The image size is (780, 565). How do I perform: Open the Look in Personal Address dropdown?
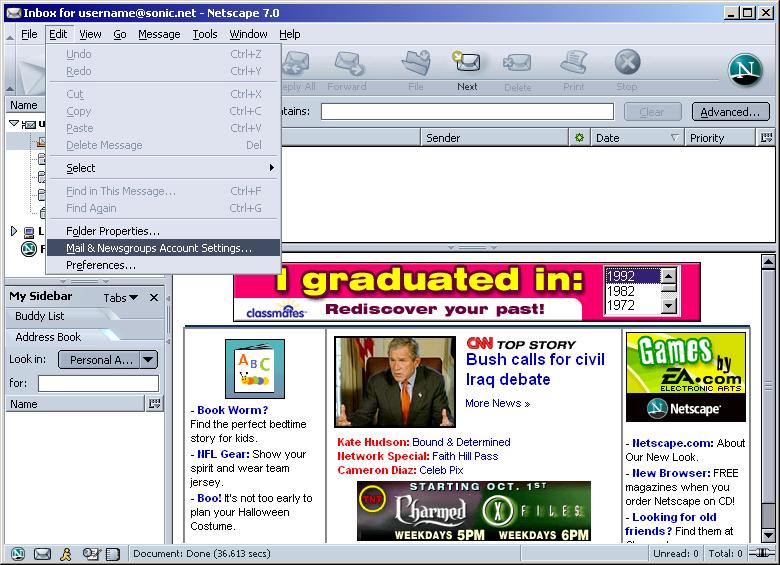coord(108,360)
